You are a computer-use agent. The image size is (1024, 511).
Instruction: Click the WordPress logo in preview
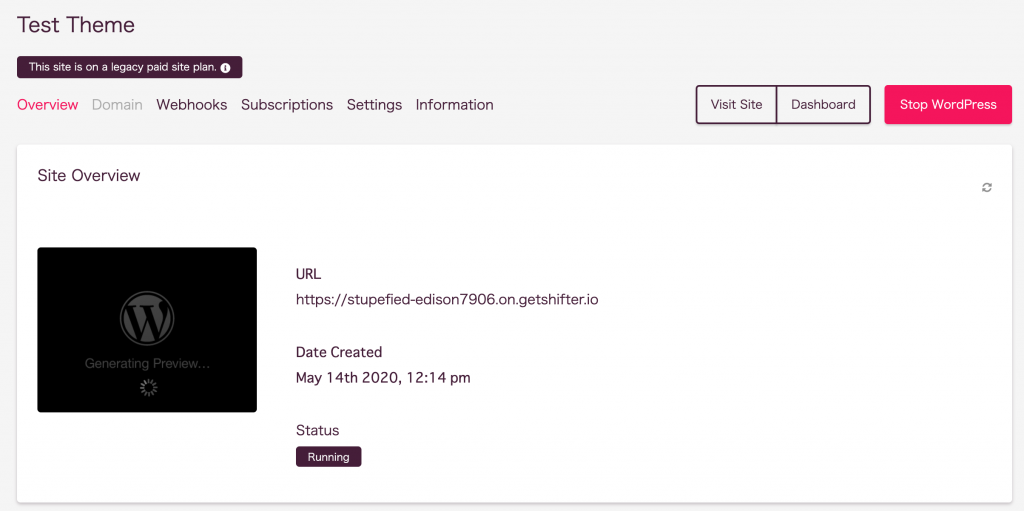click(147, 318)
